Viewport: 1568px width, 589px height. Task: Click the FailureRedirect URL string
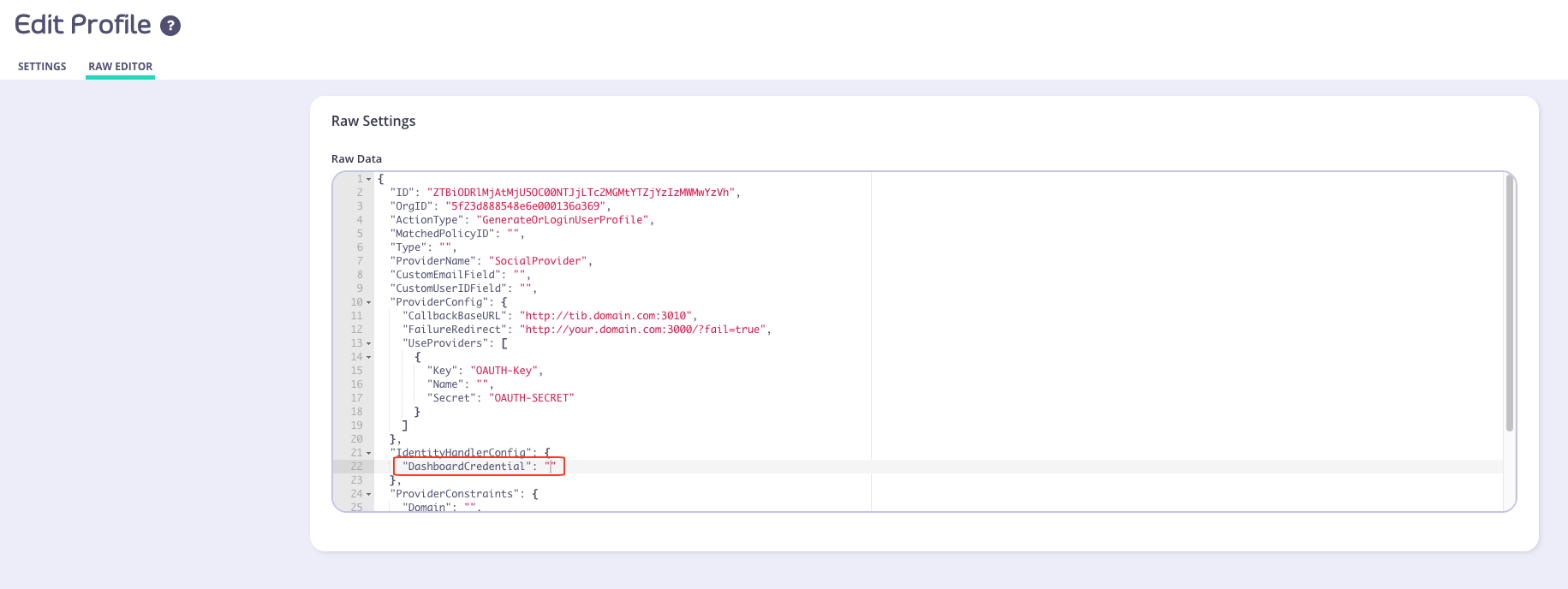point(642,330)
